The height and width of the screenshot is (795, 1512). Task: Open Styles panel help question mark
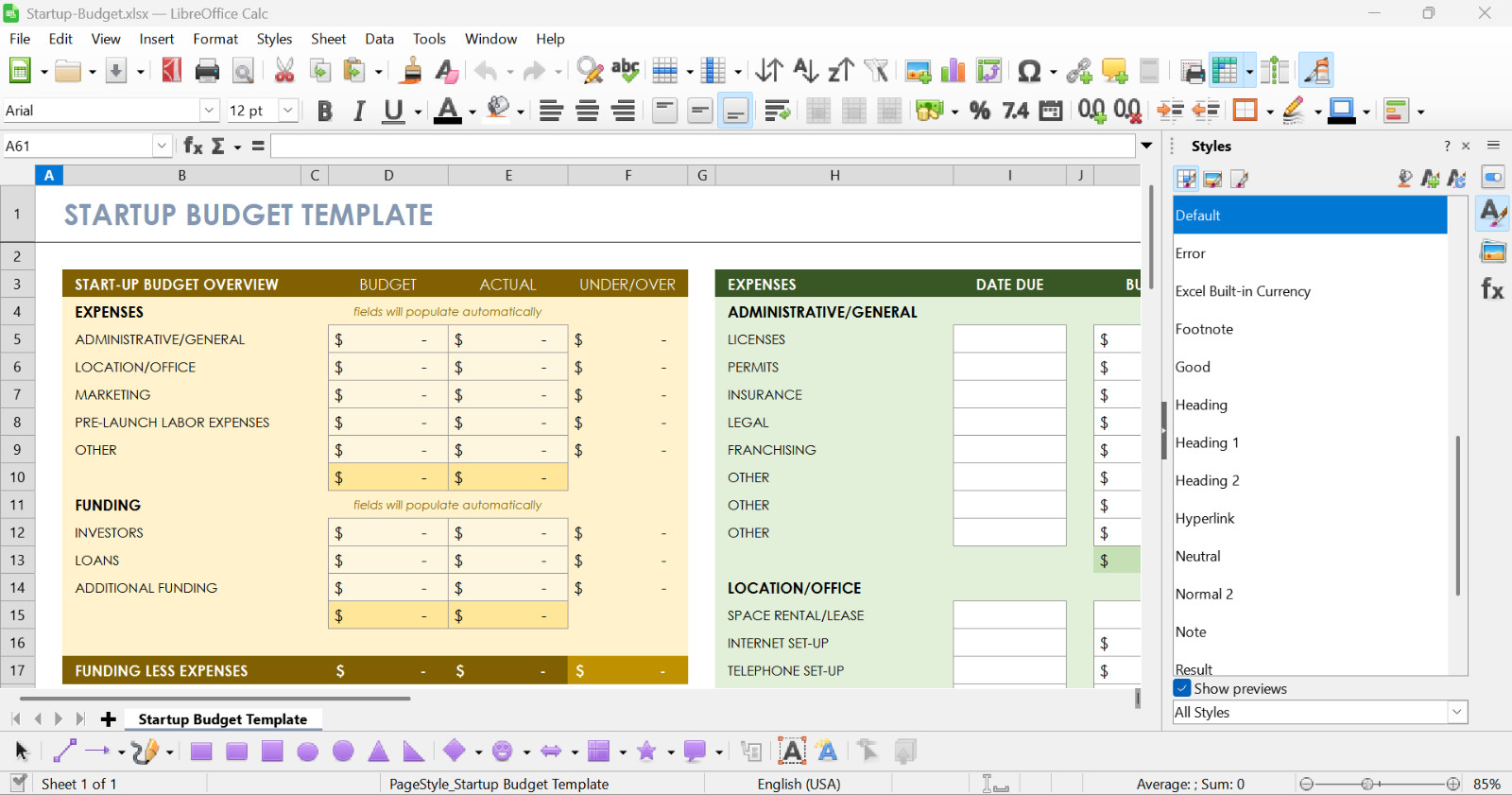(1447, 146)
